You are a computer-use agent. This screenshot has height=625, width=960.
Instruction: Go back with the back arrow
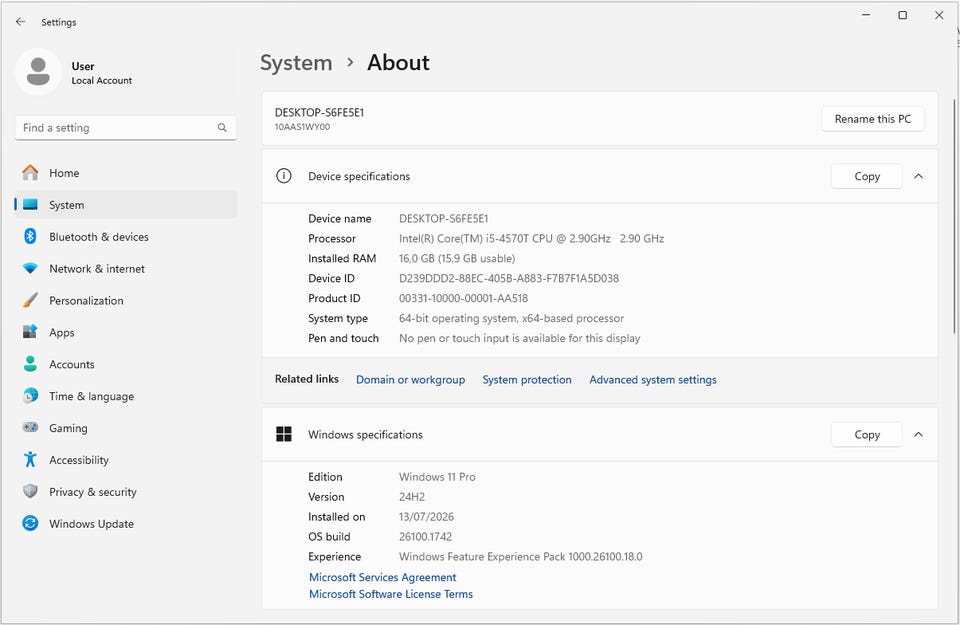coord(20,21)
